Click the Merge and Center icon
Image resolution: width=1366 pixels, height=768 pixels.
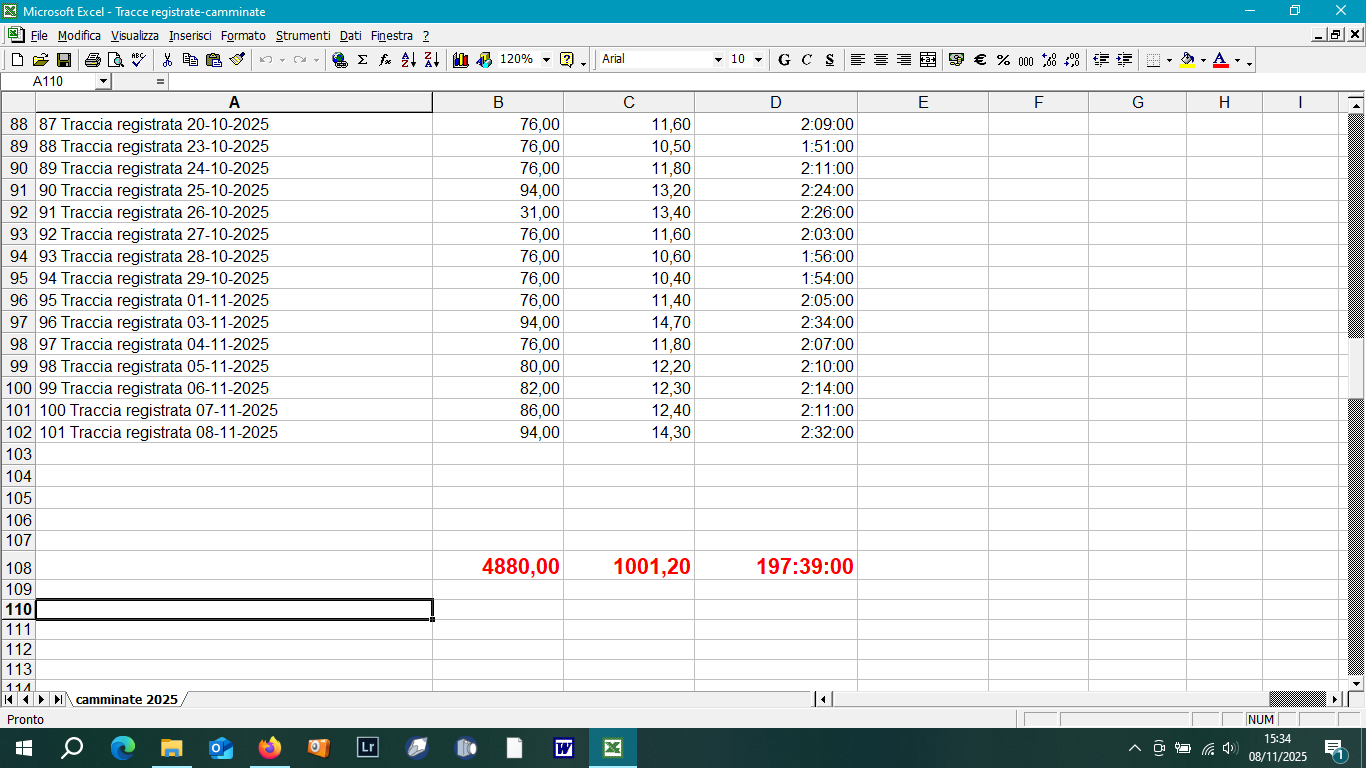pos(928,60)
